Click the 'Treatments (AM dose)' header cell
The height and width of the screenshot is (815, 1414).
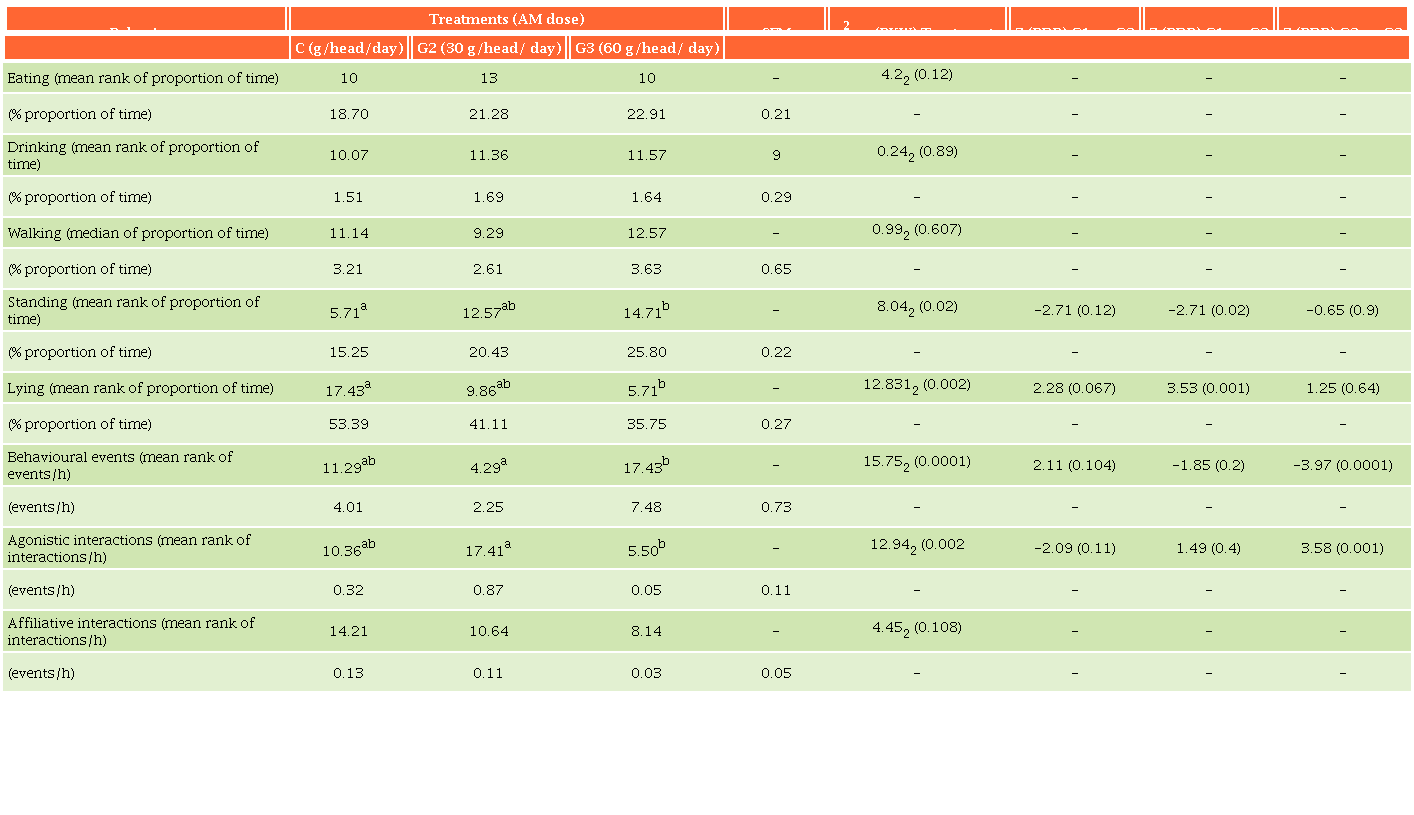point(506,19)
